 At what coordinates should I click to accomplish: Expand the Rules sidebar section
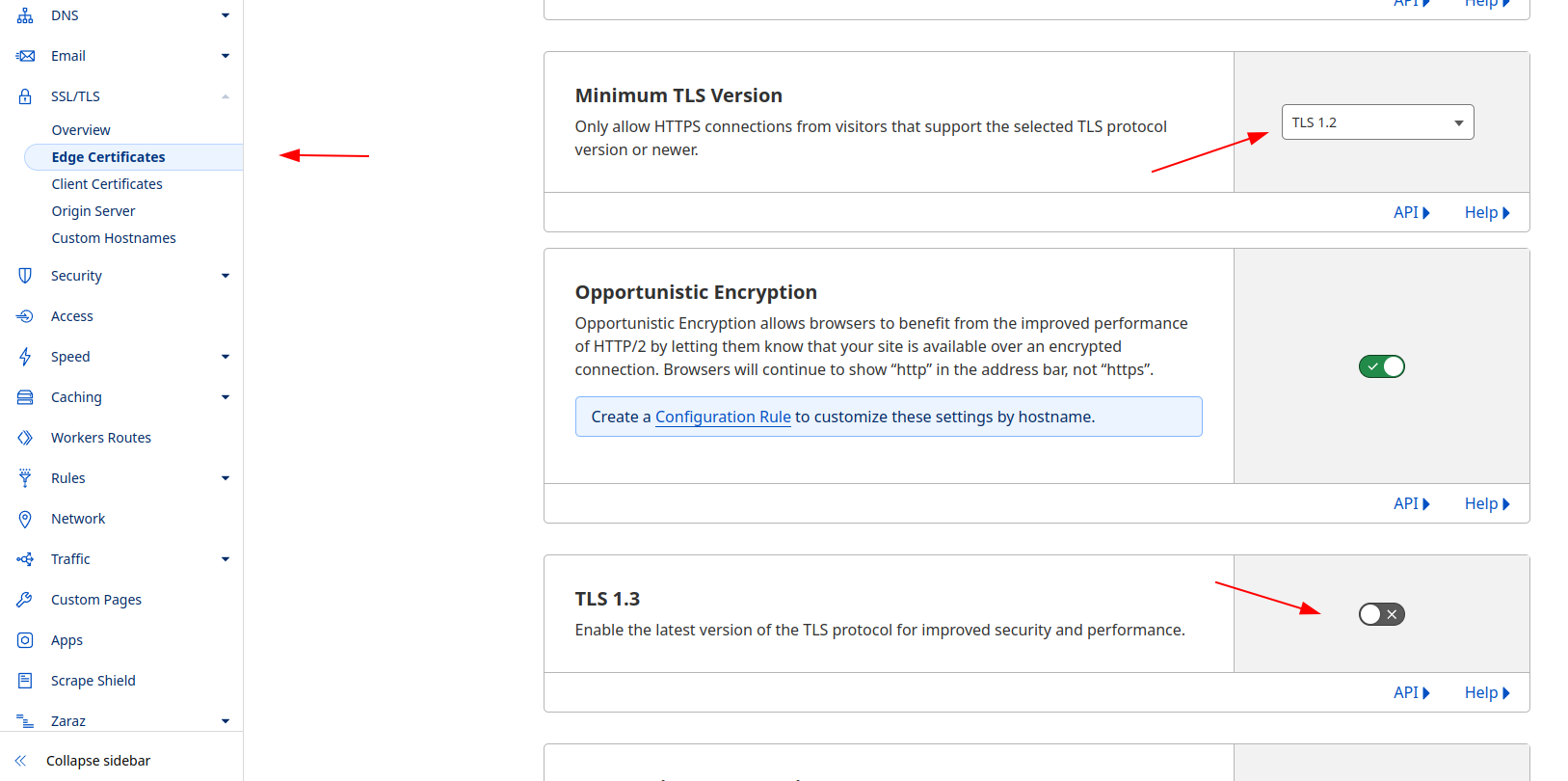tap(226, 478)
